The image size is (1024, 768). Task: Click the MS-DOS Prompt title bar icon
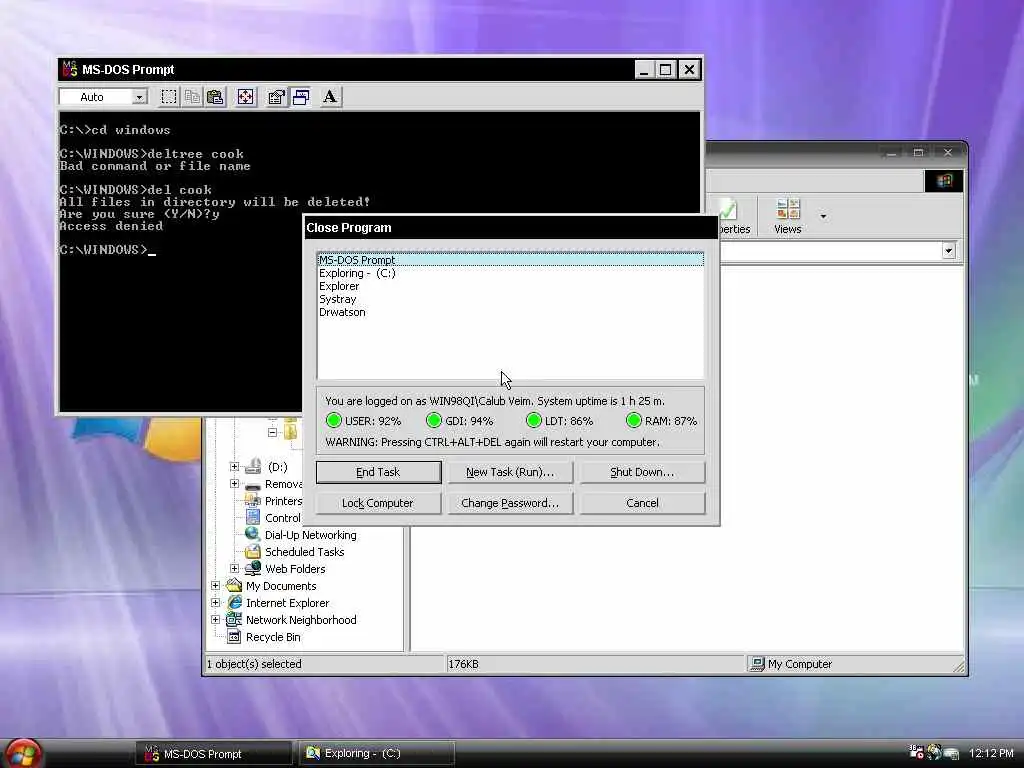click(70, 69)
